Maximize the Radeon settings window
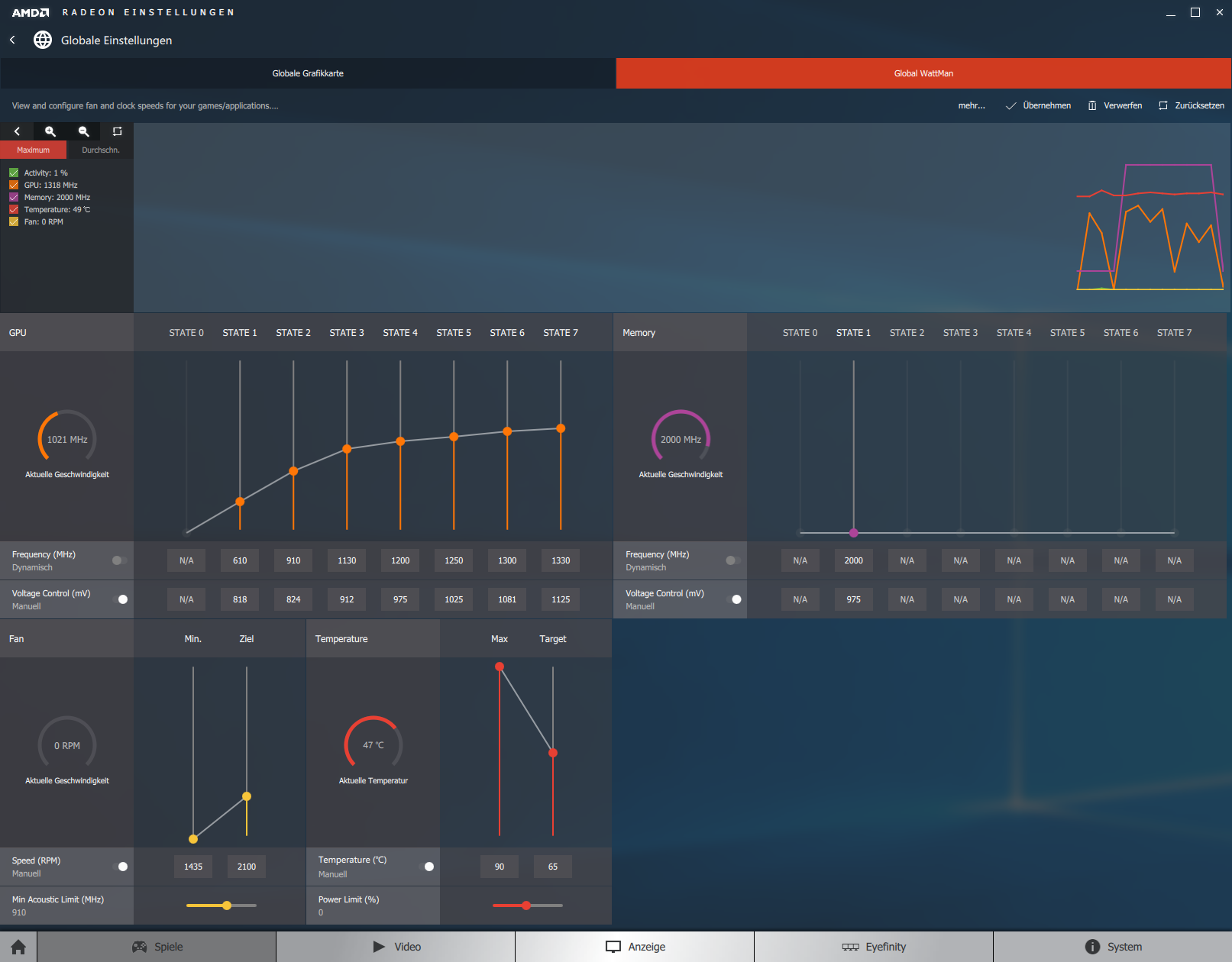This screenshot has width=1232, height=962. pyautogui.click(x=1195, y=12)
